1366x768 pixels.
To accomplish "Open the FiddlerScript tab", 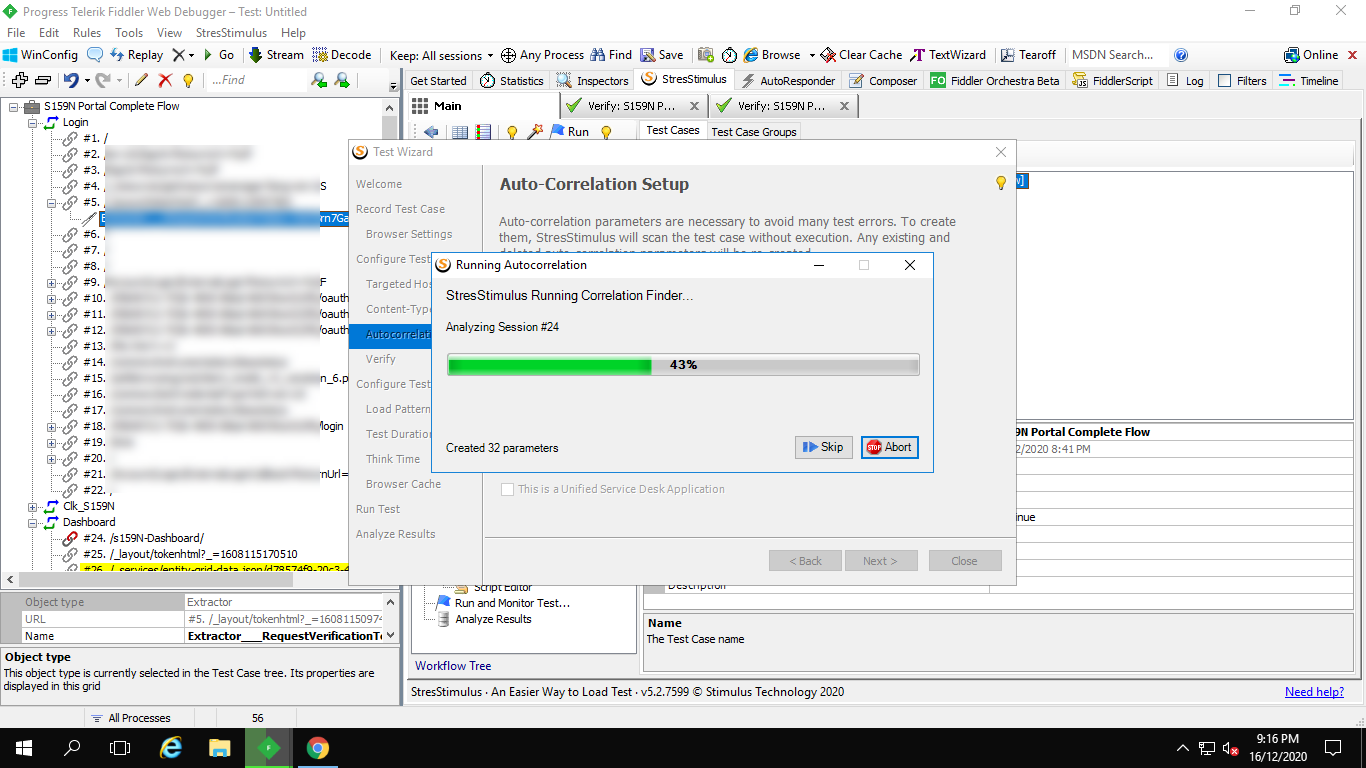I will coord(1113,81).
